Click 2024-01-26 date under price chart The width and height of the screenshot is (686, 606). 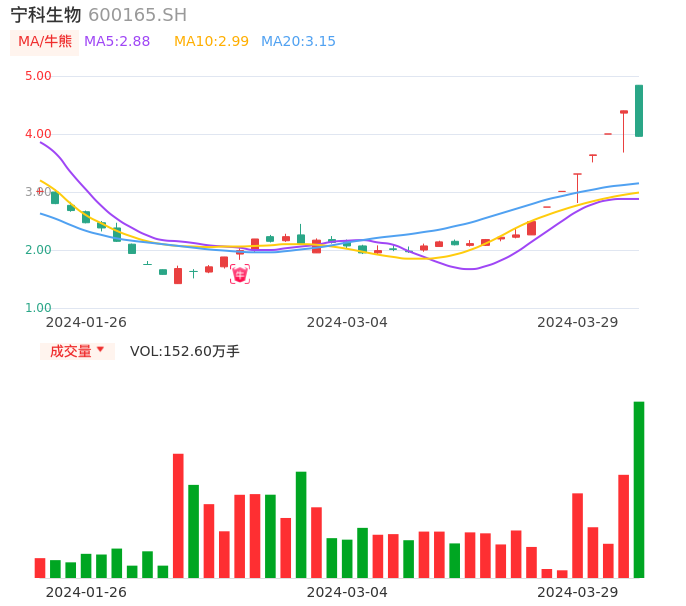click(x=86, y=322)
